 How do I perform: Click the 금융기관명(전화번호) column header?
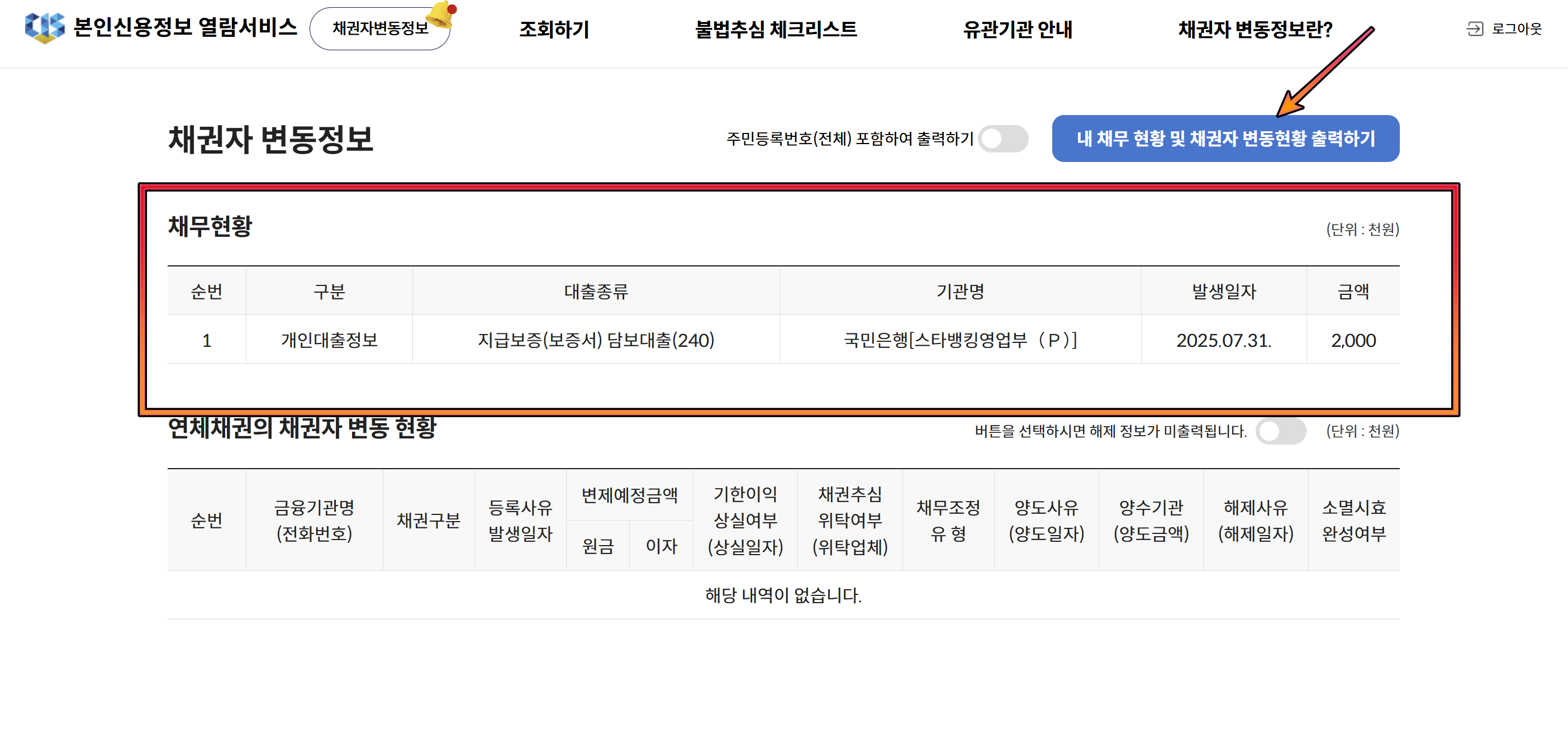tap(314, 520)
